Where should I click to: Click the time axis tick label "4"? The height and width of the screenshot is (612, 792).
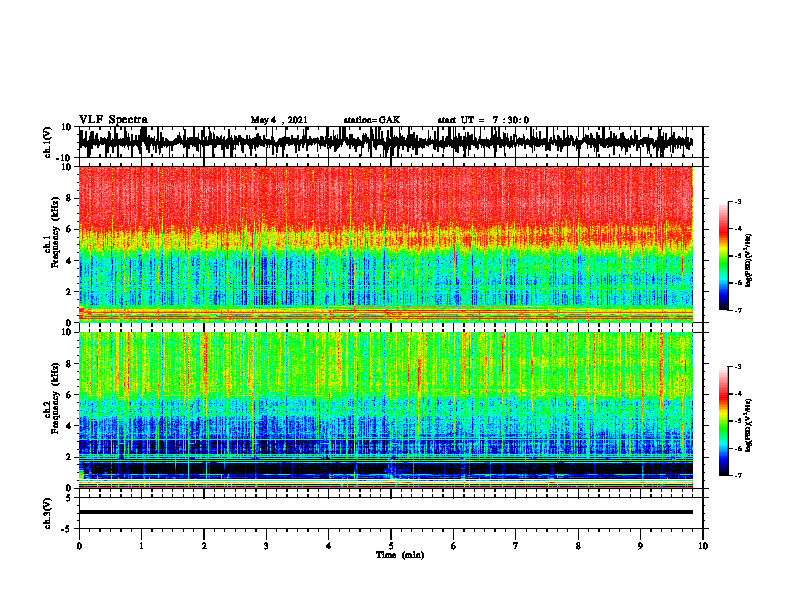coord(329,546)
